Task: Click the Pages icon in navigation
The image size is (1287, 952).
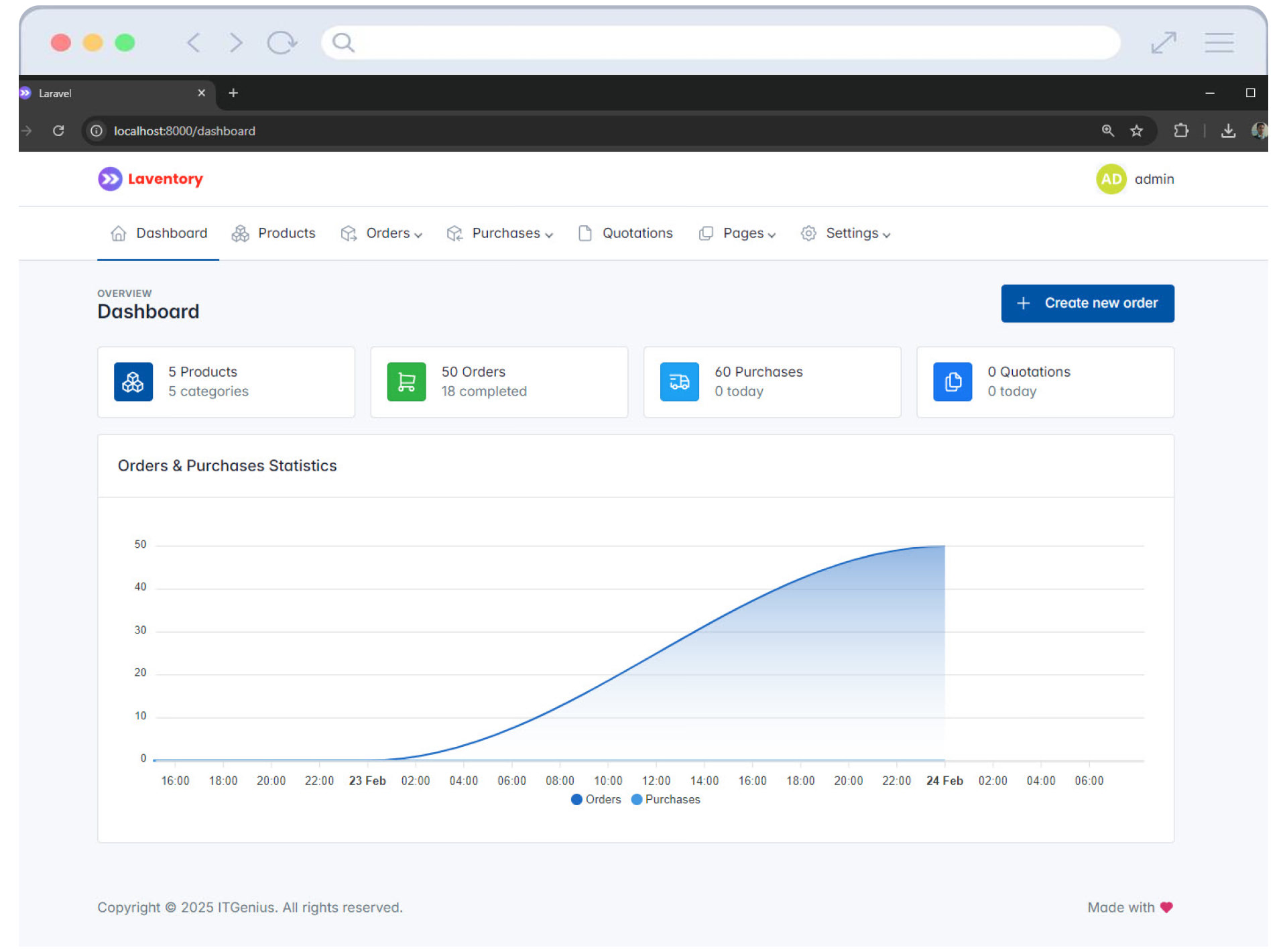Action: point(706,232)
